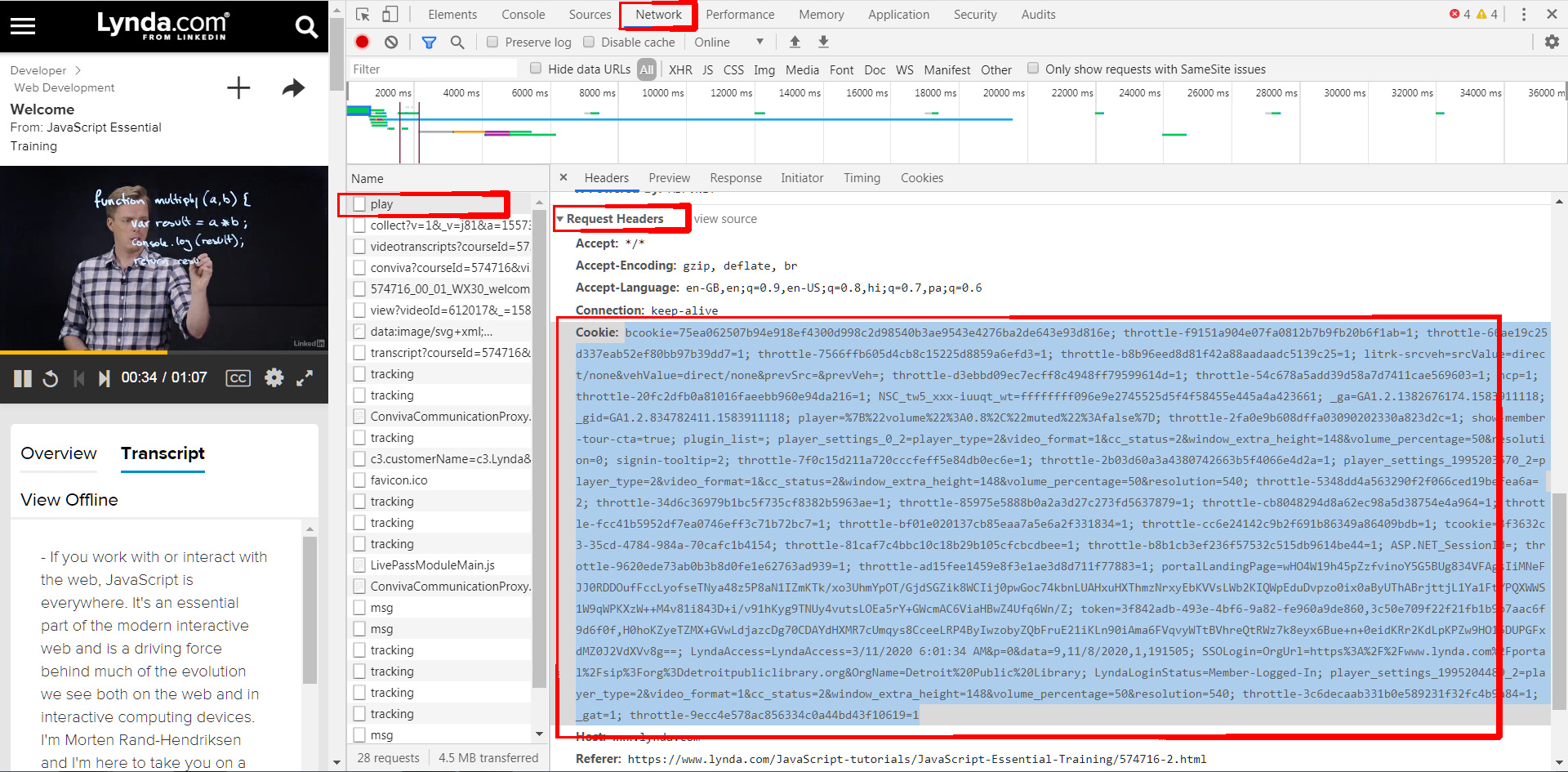Filter requests by Img type

pos(764,69)
